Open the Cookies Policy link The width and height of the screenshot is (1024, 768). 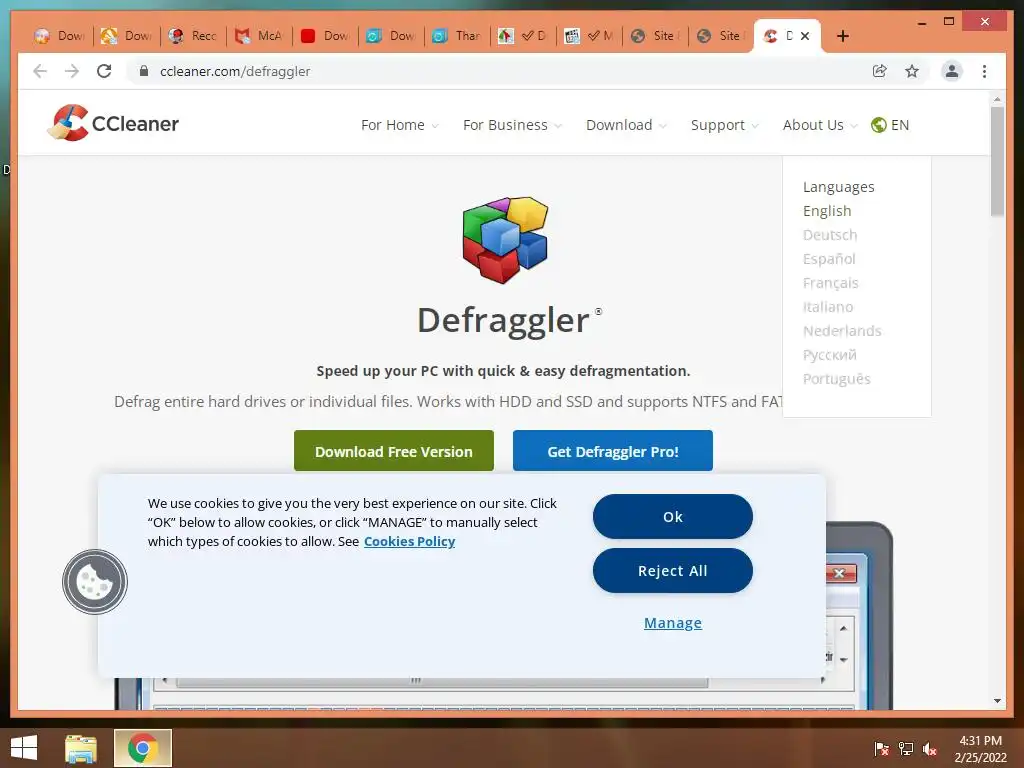pos(409,541)
